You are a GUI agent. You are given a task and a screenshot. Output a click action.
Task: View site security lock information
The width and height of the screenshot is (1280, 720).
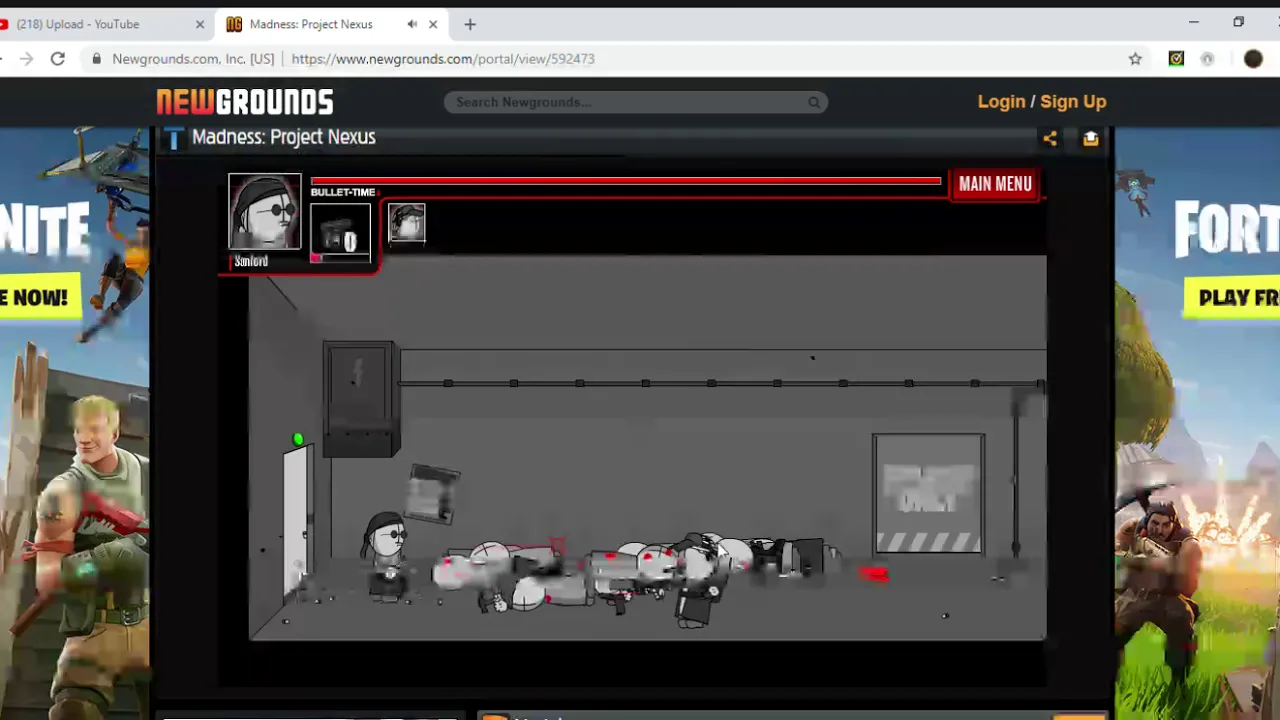[97, 59]
